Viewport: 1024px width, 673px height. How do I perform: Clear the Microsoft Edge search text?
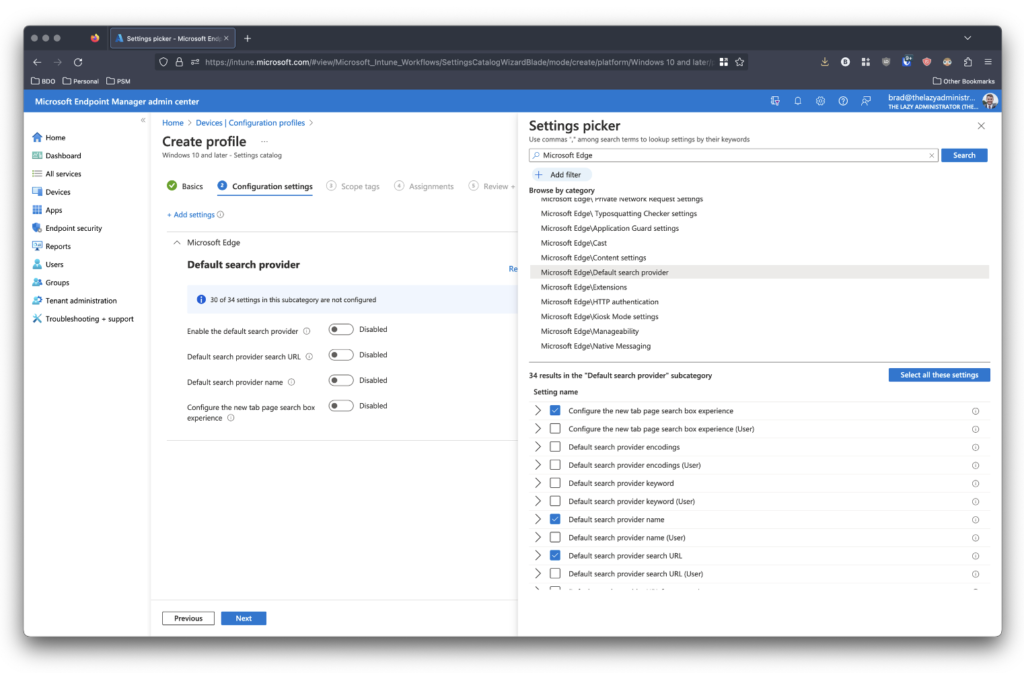(x=931, y=155)
